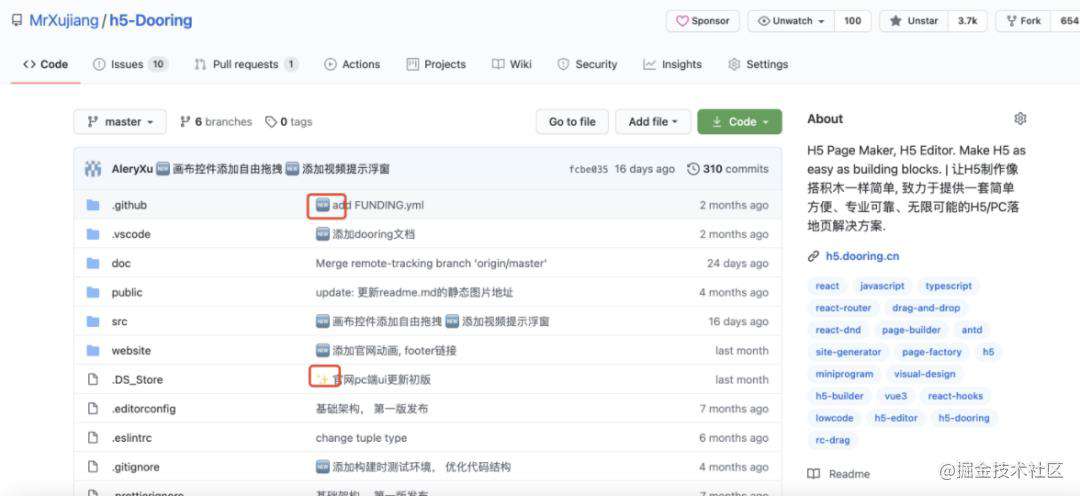Click the .gitignore file icon
The image size is (1080, 496).
(x=93, y=467)
